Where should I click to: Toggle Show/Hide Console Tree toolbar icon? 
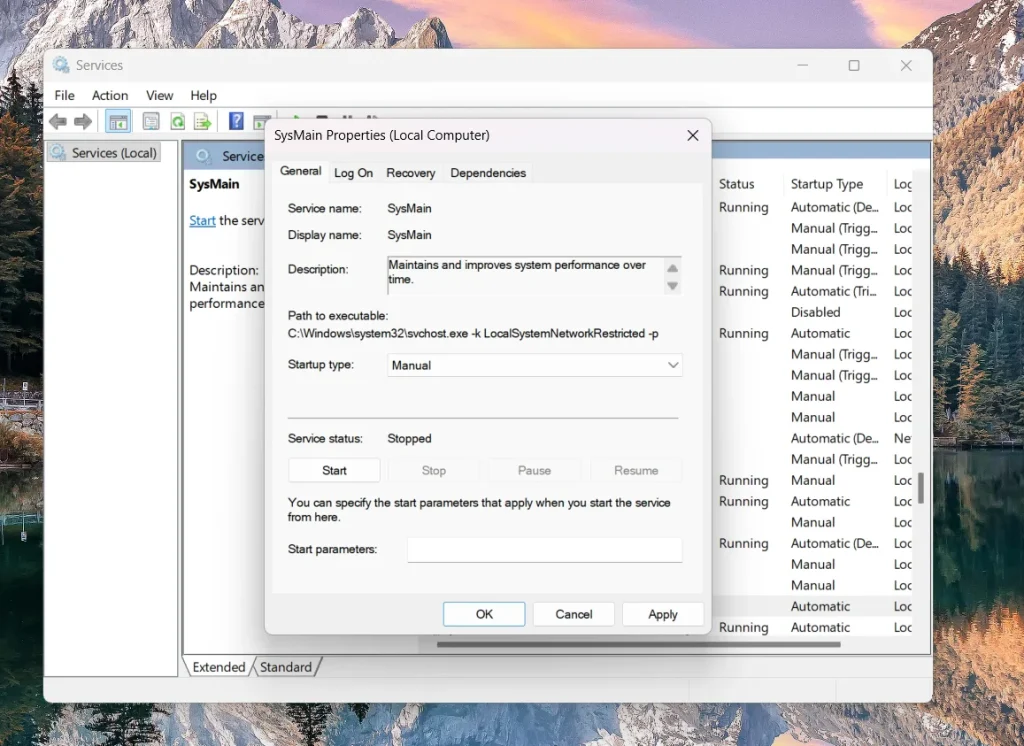tap(118, 122)
